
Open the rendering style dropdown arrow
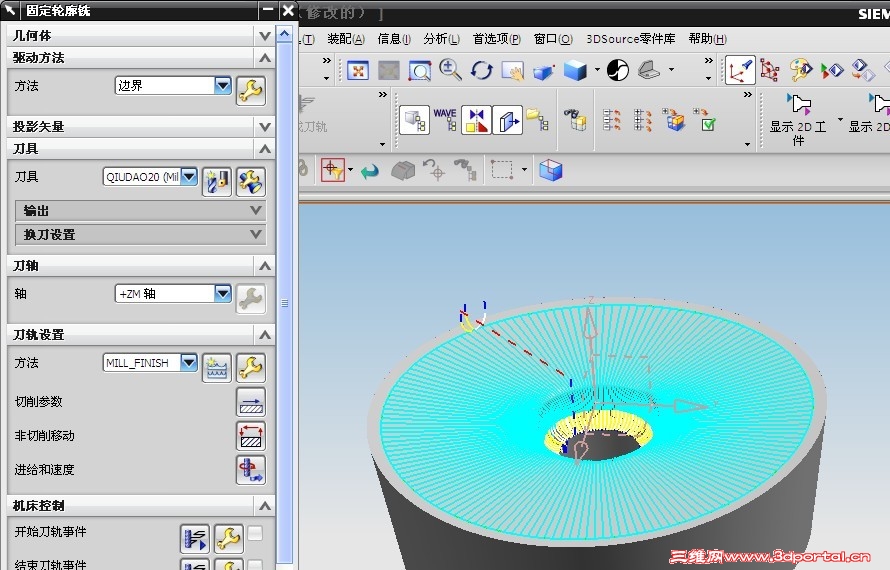[597, 70]
